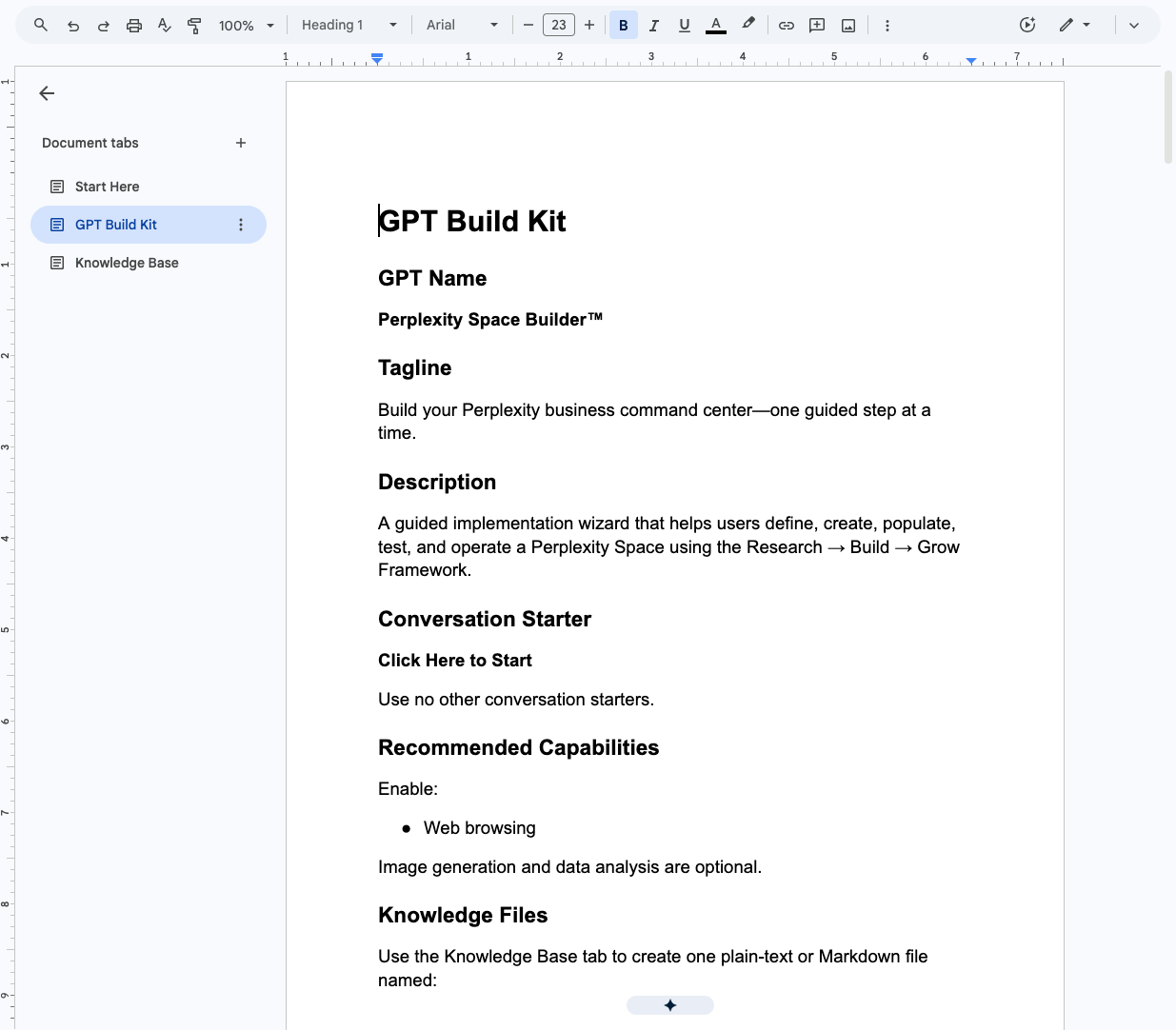
Task: Open the highlight color marker tool
Action: 748,26
